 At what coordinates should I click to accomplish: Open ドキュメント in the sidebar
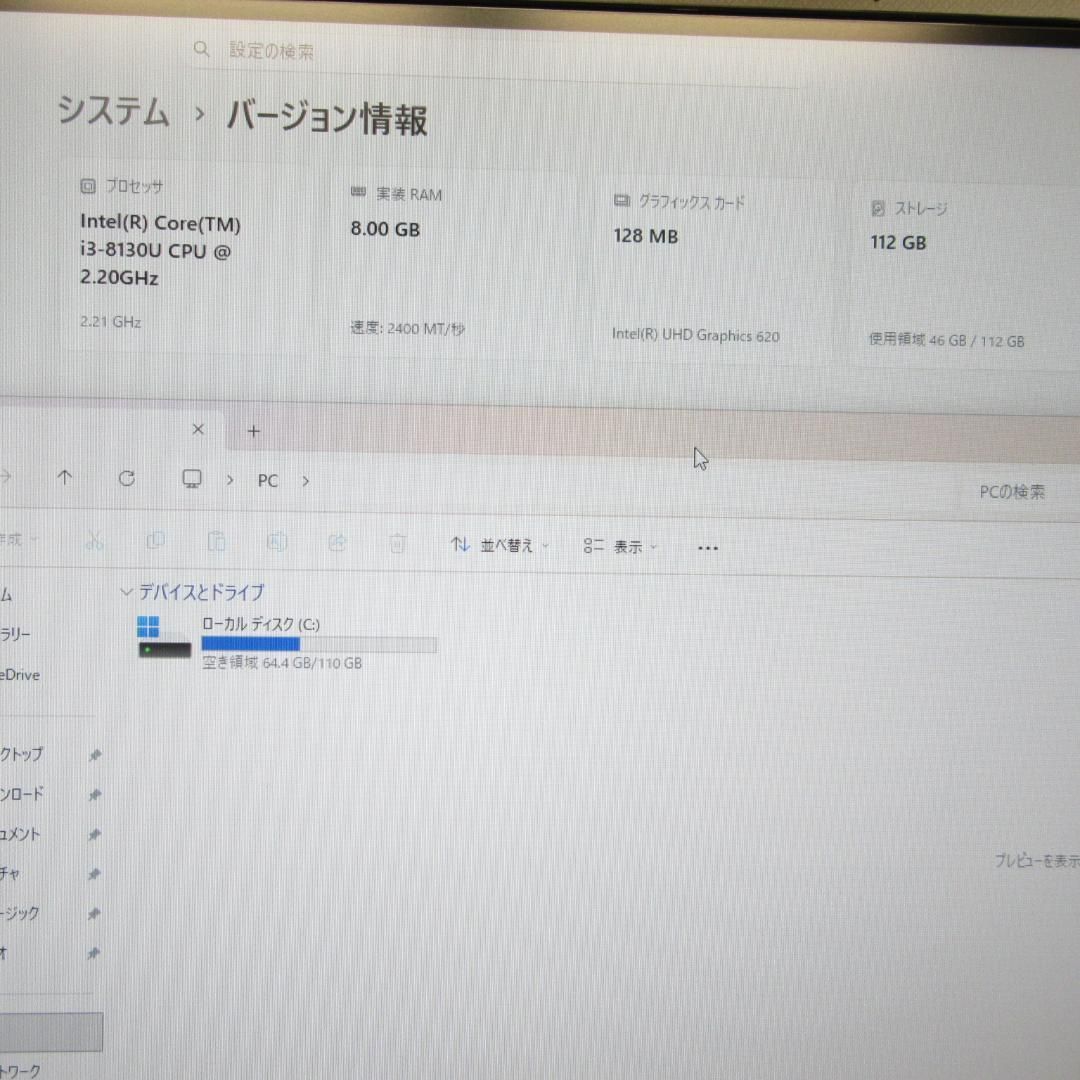point(20,834)
